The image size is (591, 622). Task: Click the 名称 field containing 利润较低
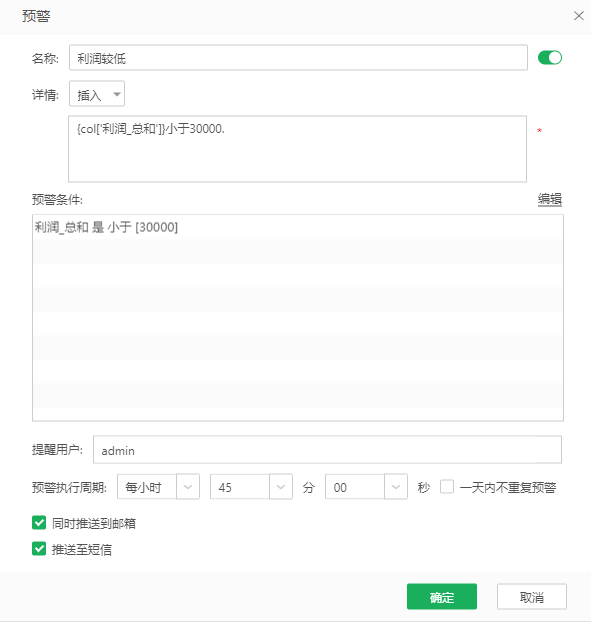[298, 58]
